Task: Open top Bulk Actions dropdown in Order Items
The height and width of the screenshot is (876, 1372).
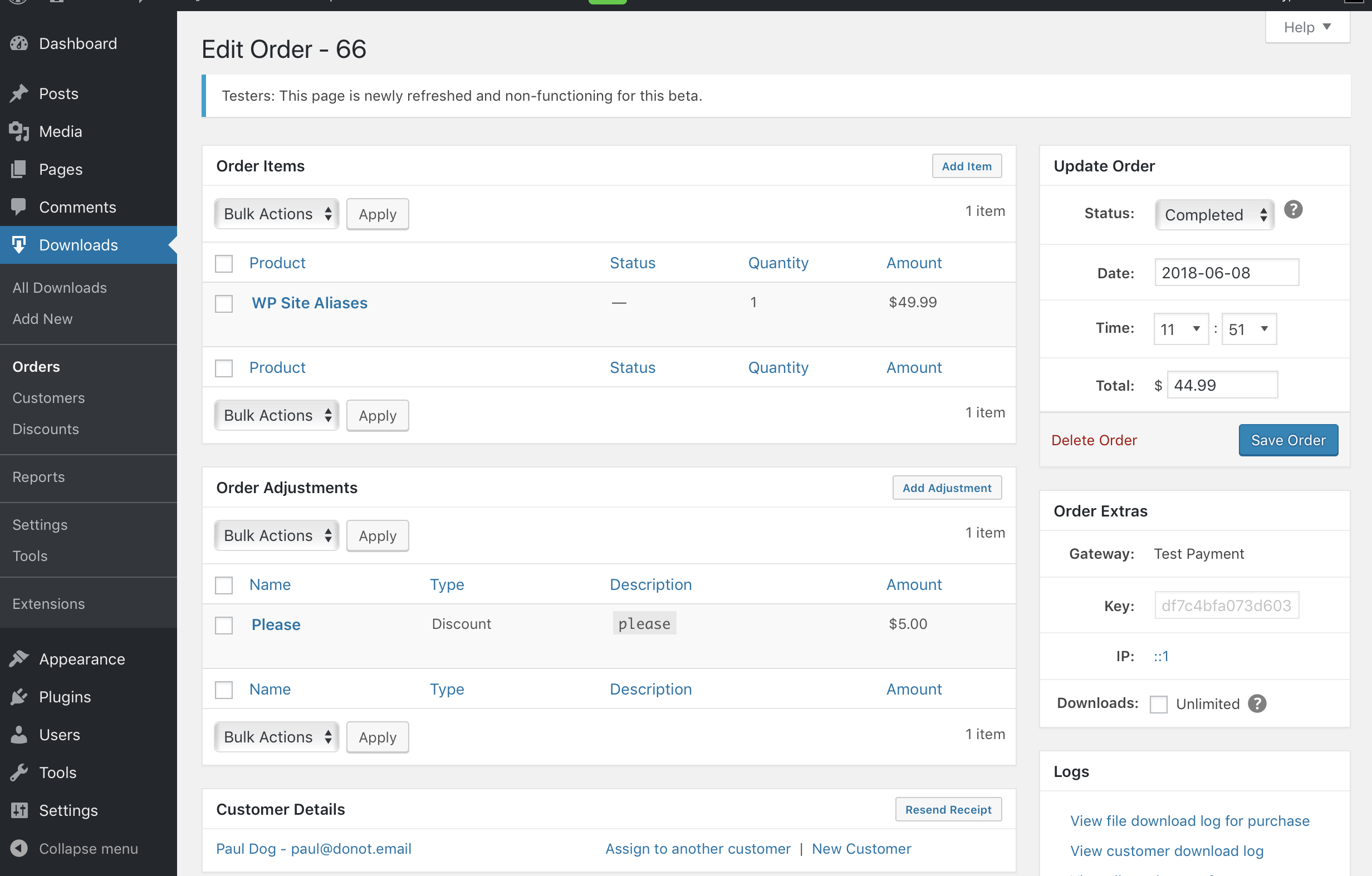Action: point(277,214)
